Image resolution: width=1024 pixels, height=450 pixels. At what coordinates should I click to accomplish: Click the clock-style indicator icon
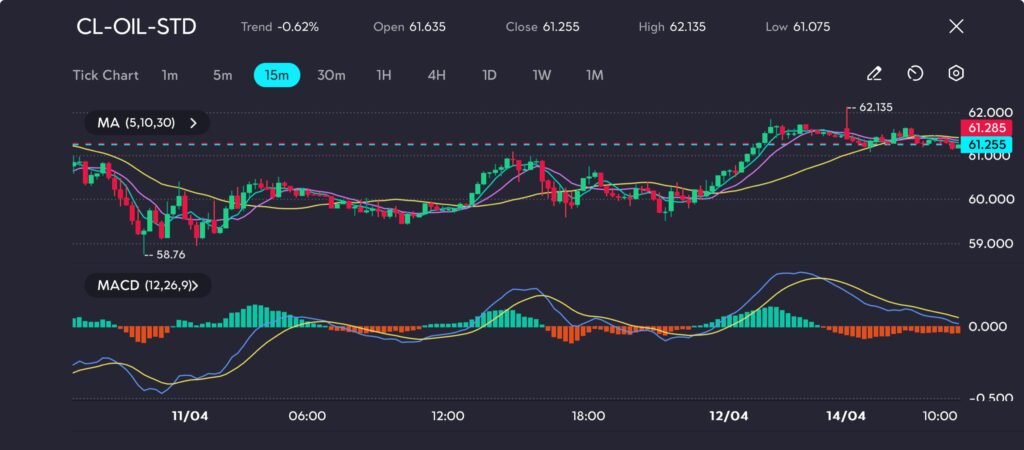coord(915,74)
